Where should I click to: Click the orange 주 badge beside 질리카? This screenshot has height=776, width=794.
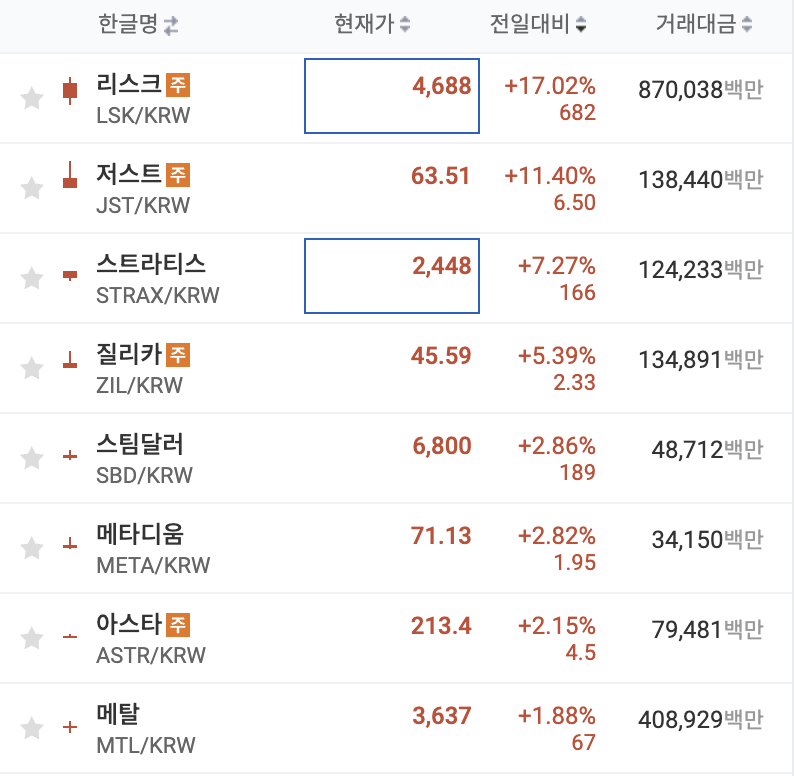(x=178, y=355)
